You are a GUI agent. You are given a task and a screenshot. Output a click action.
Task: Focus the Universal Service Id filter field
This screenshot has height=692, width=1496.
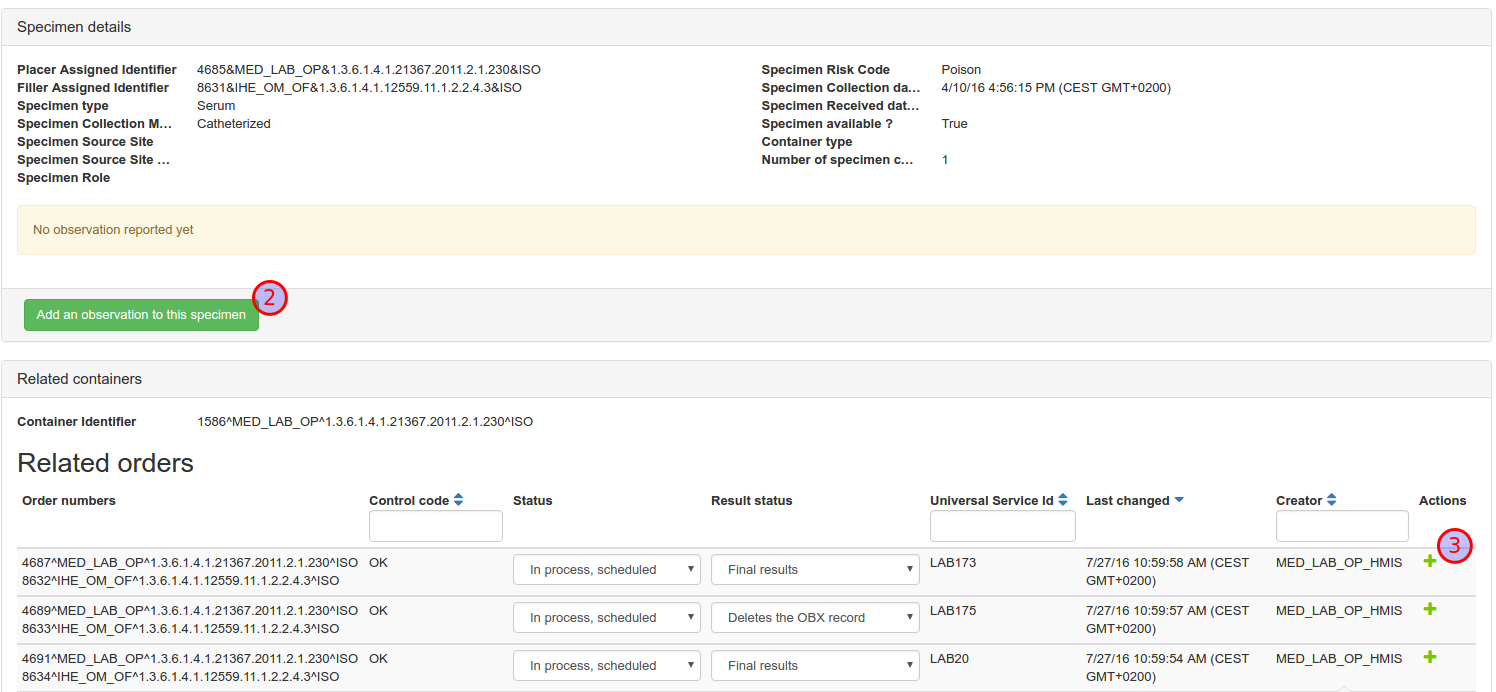pos(1002,526)
